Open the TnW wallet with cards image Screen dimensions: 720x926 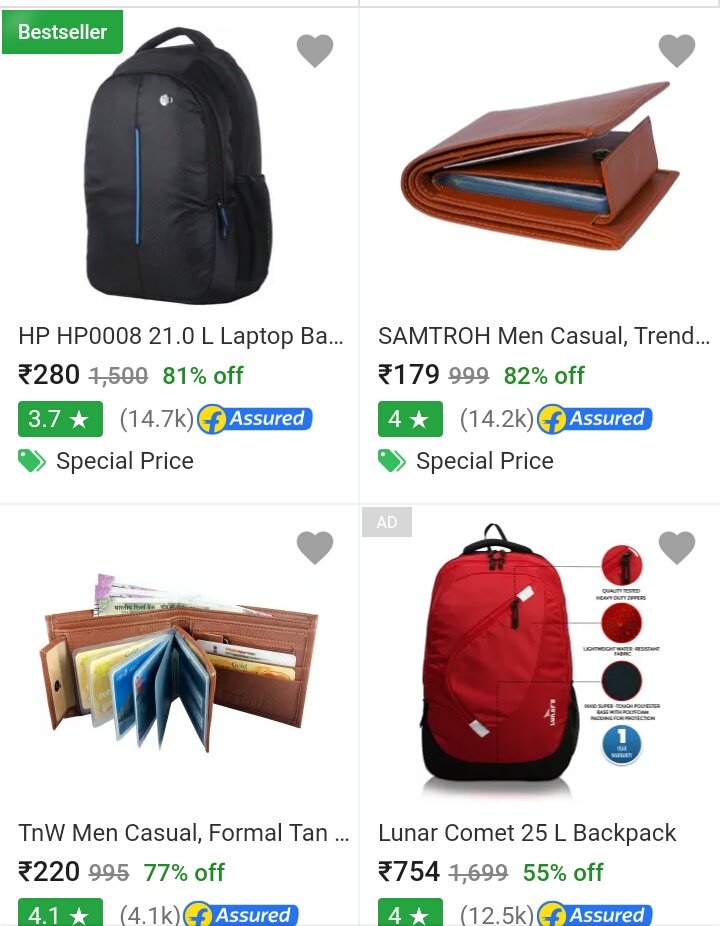[178, 663]
